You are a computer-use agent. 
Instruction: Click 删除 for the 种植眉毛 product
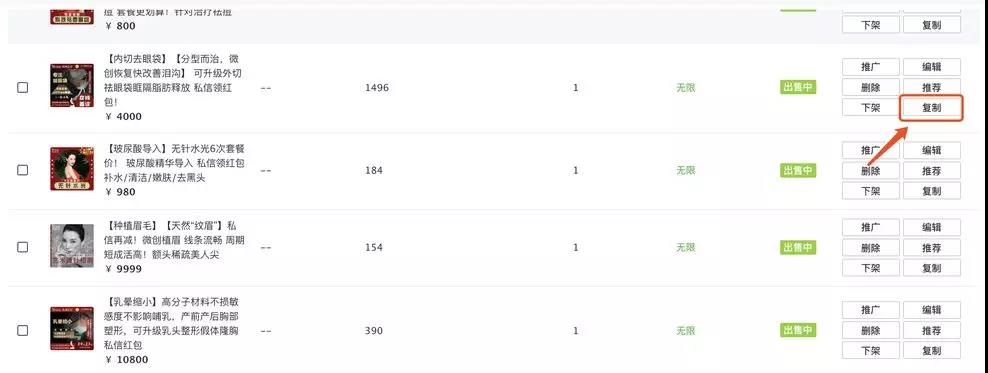870,248
